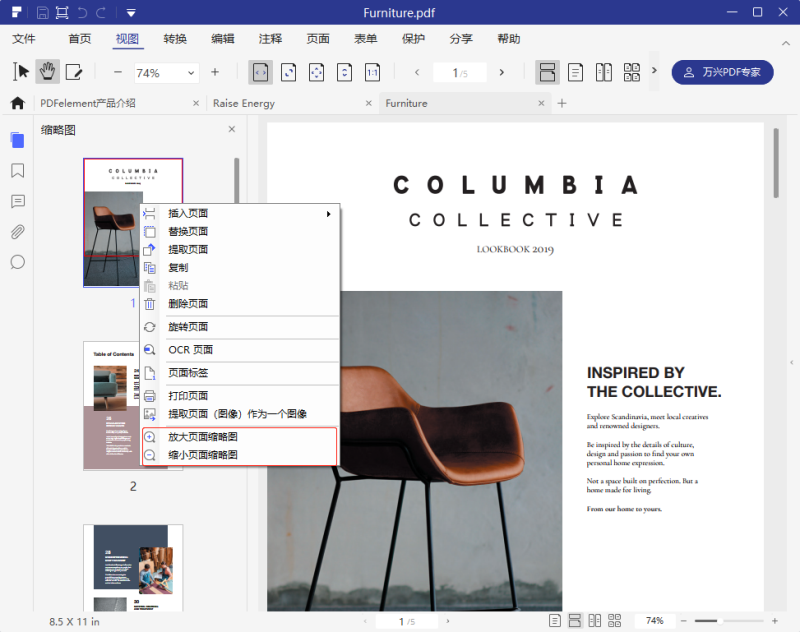
Task: Open the search panel in left sidebar
Action: tap(17, 262)
